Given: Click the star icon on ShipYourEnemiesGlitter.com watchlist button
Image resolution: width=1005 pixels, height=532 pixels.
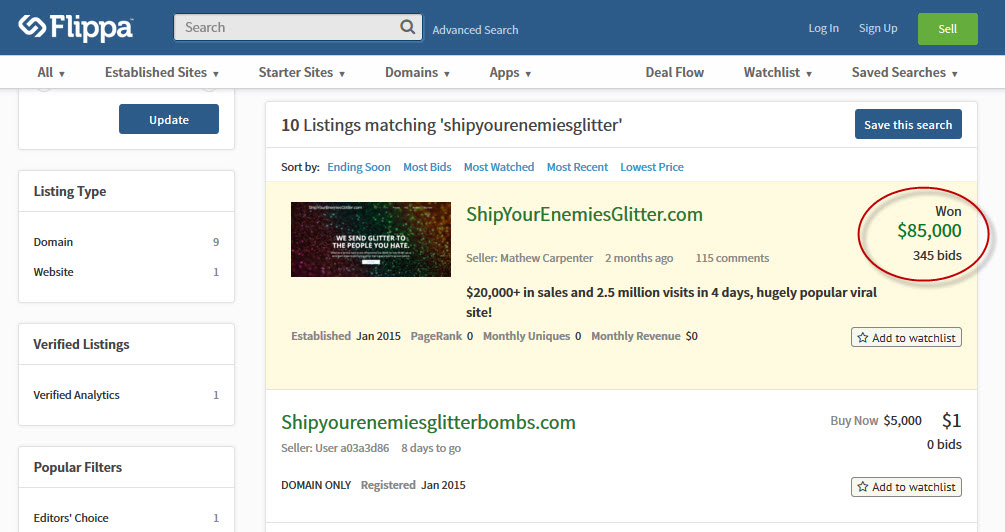Looking at the screenshot, I should click(863, 337).
